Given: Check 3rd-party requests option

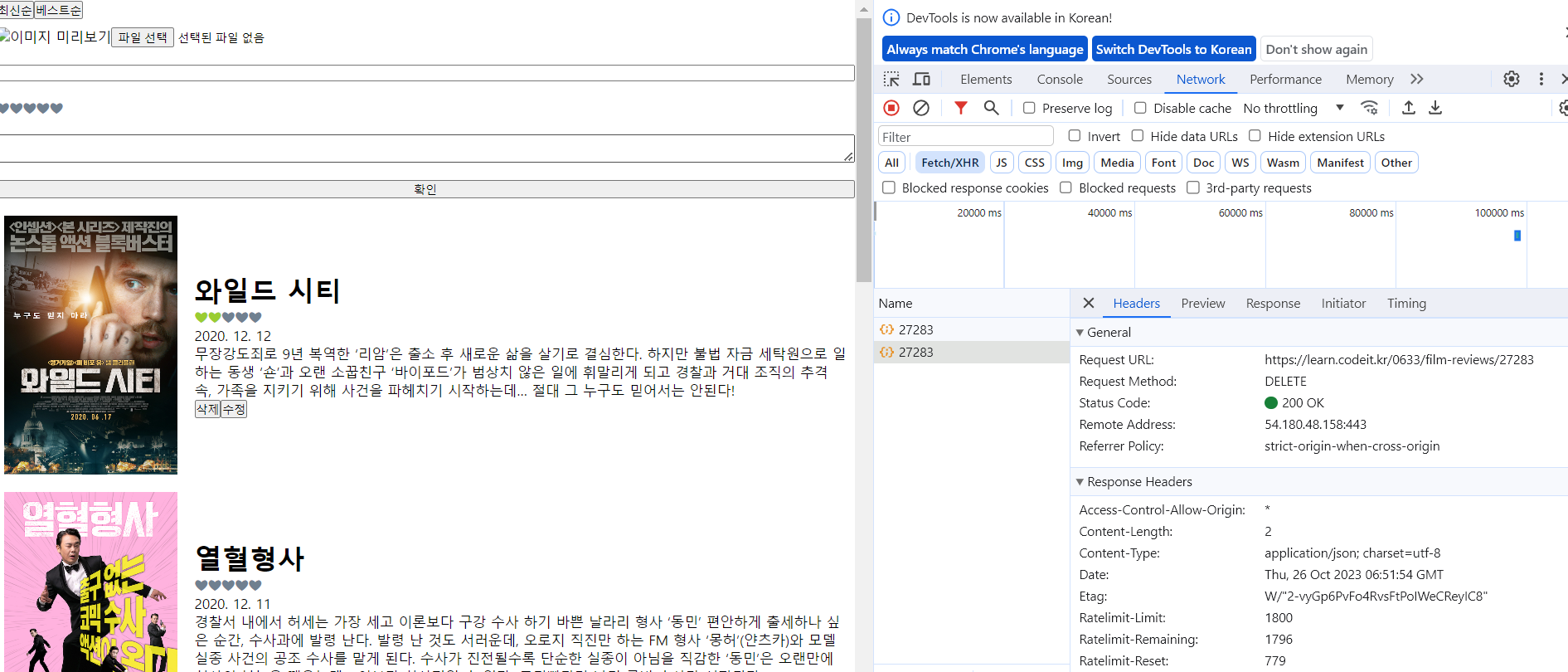Looking at the screenshot, I should (x=1193, y=187).
